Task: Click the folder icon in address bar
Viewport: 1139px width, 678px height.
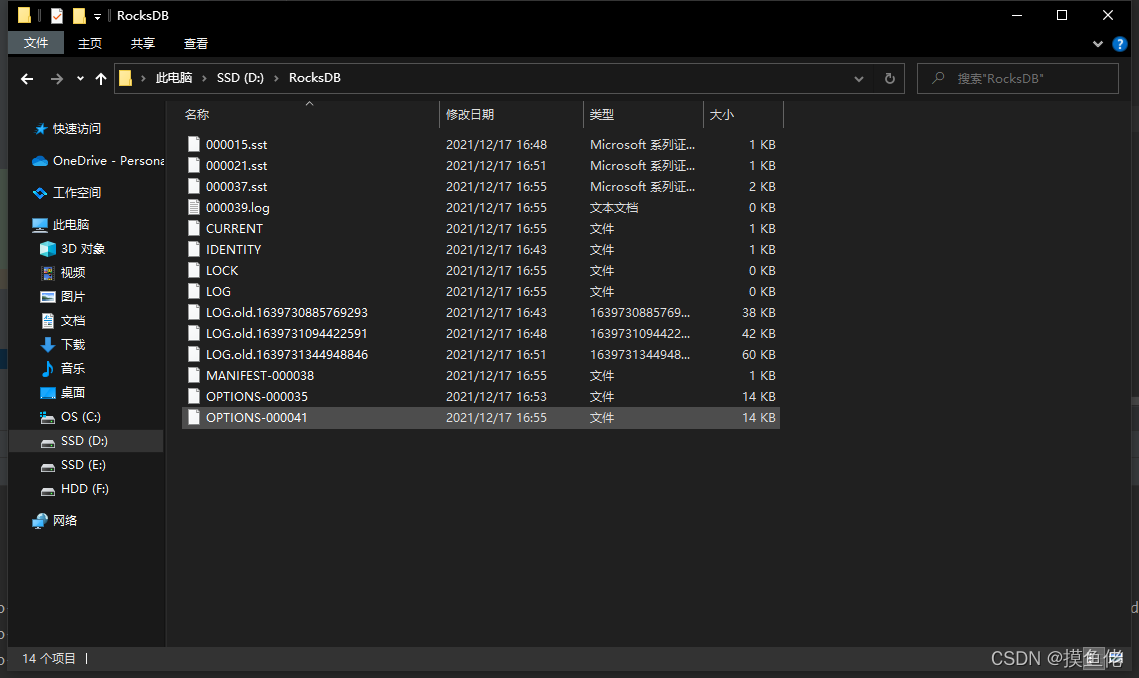Action: click(126, 78)
